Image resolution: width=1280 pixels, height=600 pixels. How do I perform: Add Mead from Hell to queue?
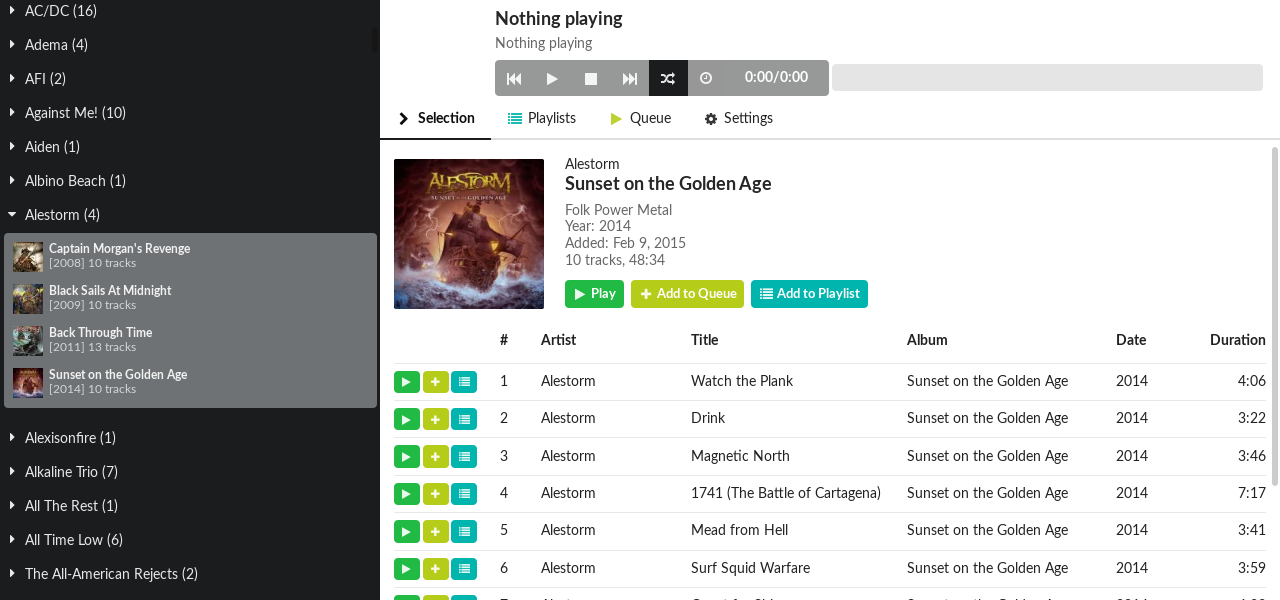(435, 531)
